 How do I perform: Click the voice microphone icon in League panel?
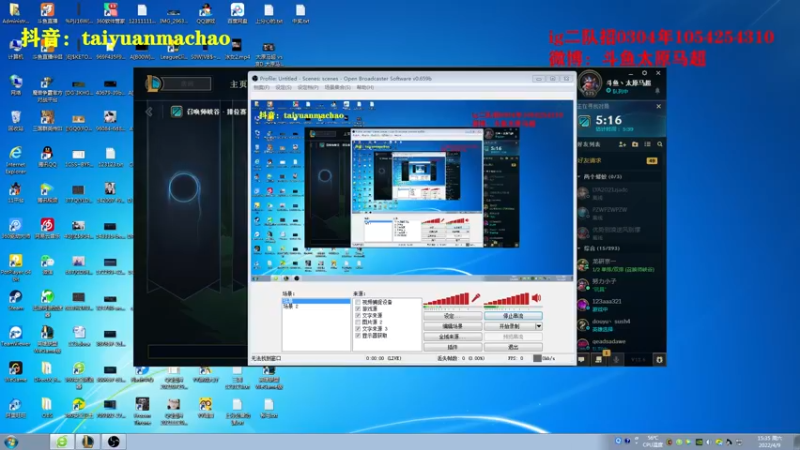(616, 360)
